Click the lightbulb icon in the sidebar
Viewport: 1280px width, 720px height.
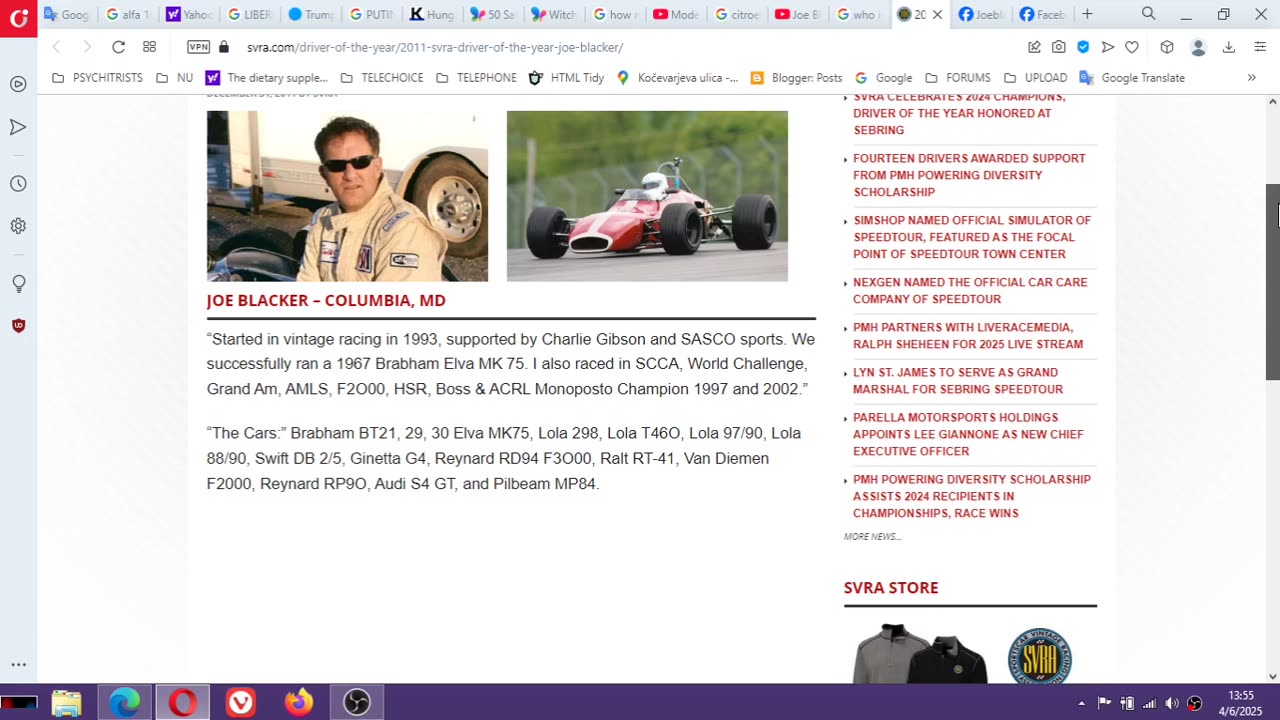(18, 284)
